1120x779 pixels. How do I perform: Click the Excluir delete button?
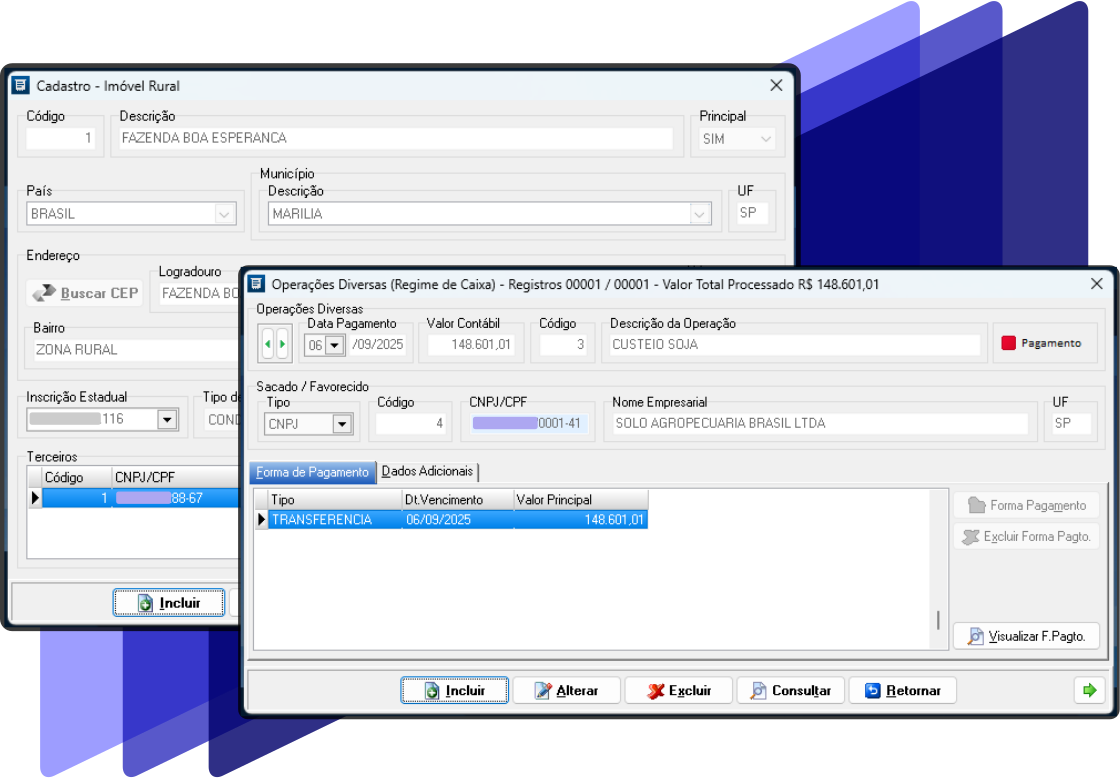point(679,690)
